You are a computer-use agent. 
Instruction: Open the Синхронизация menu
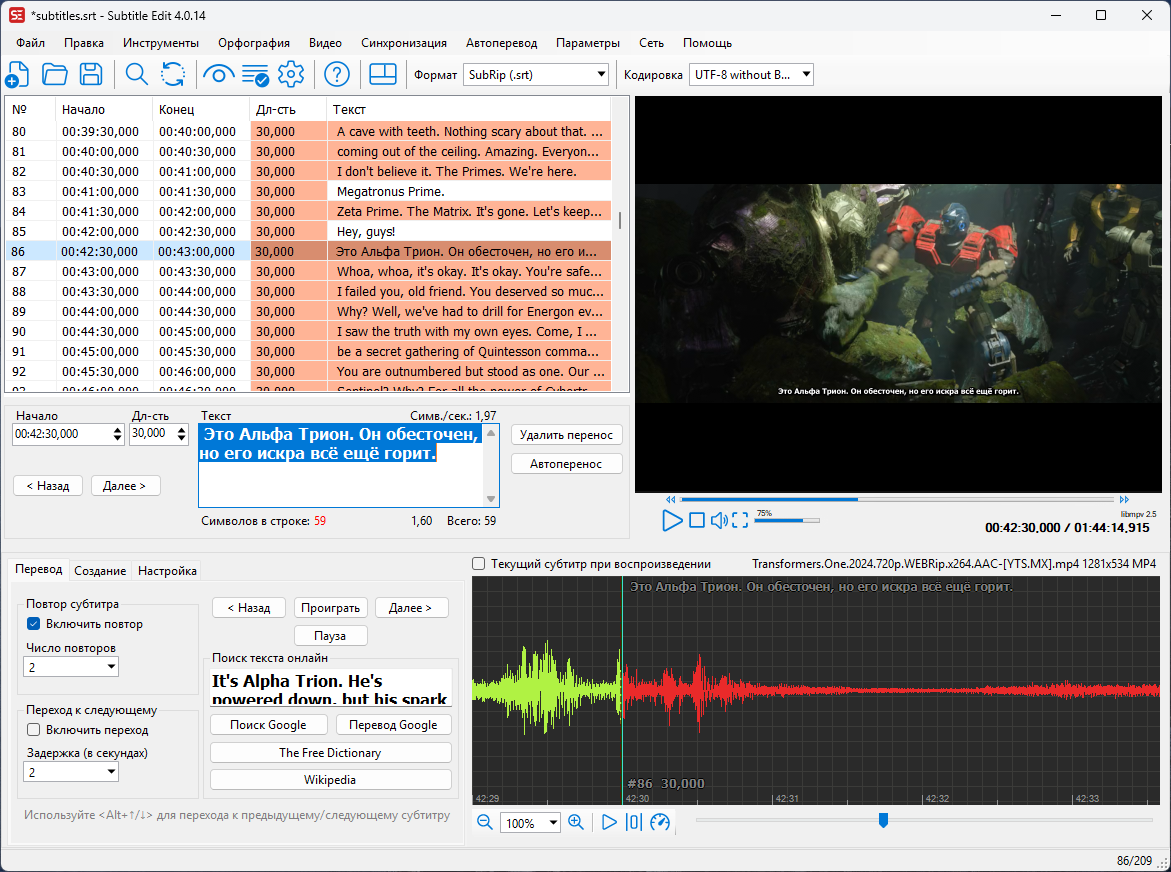tap(403, 43)
